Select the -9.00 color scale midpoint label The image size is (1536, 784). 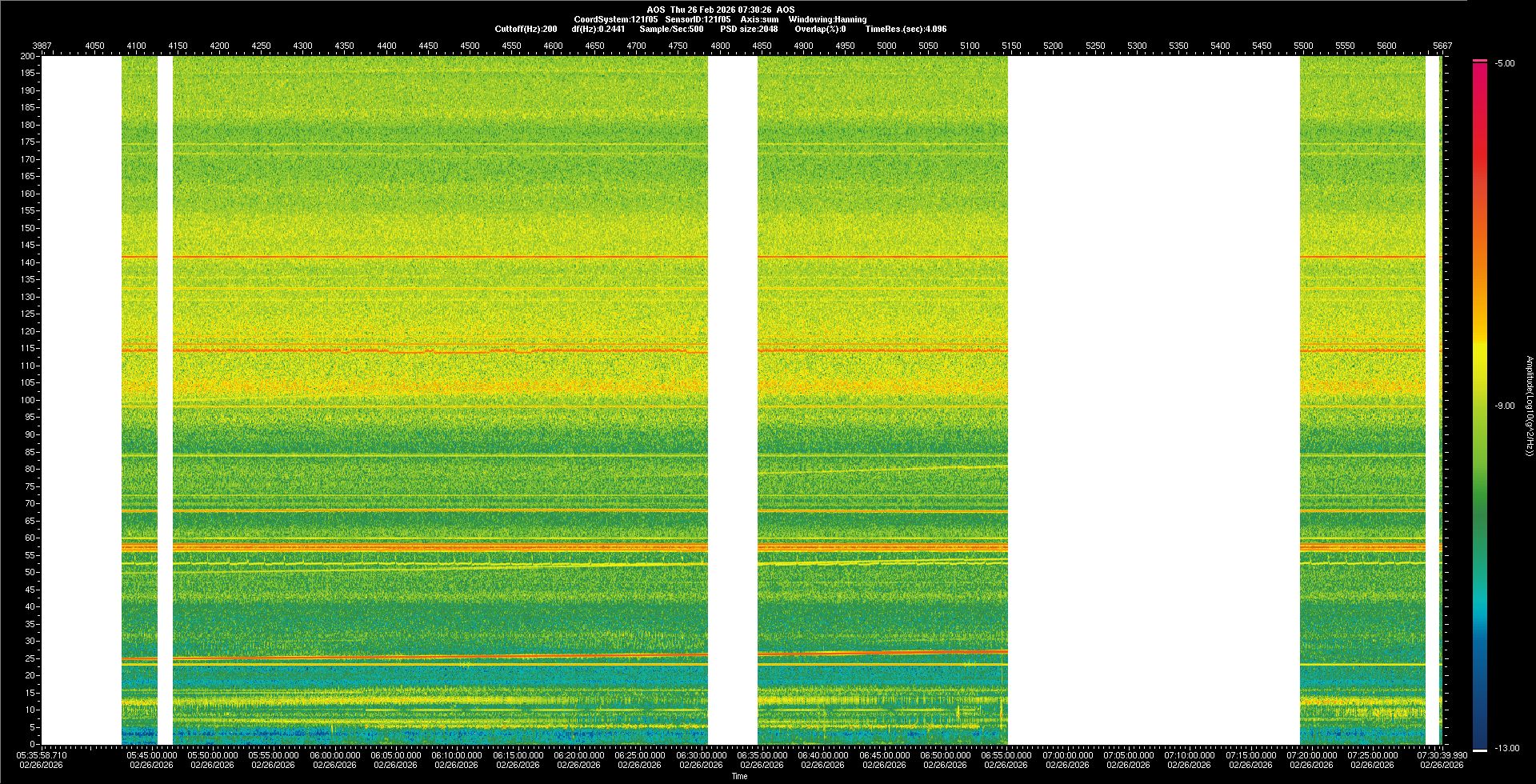coord(1504,406)
